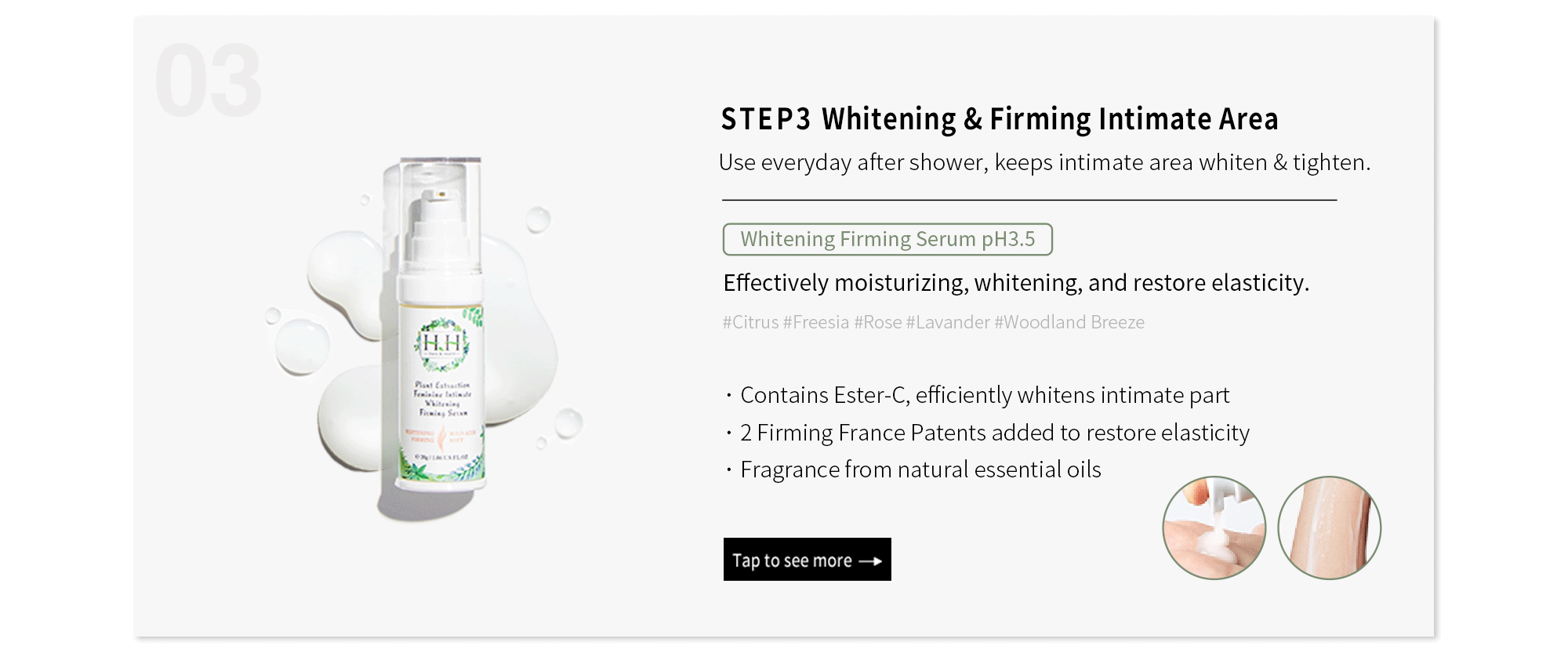1568x660 pixels.
Task: Click the Tap to see more button
Action: [x=806, y=560]
